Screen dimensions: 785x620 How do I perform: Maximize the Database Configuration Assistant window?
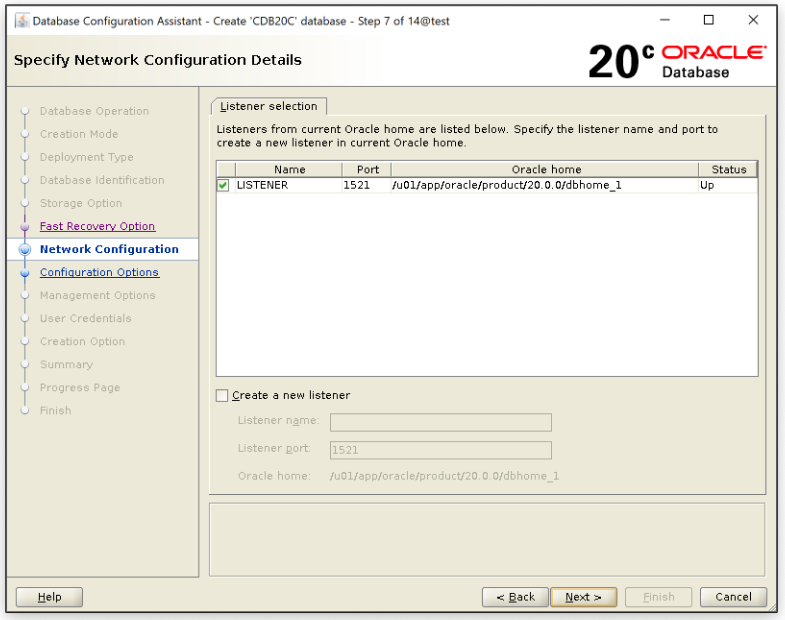(708, 20)
